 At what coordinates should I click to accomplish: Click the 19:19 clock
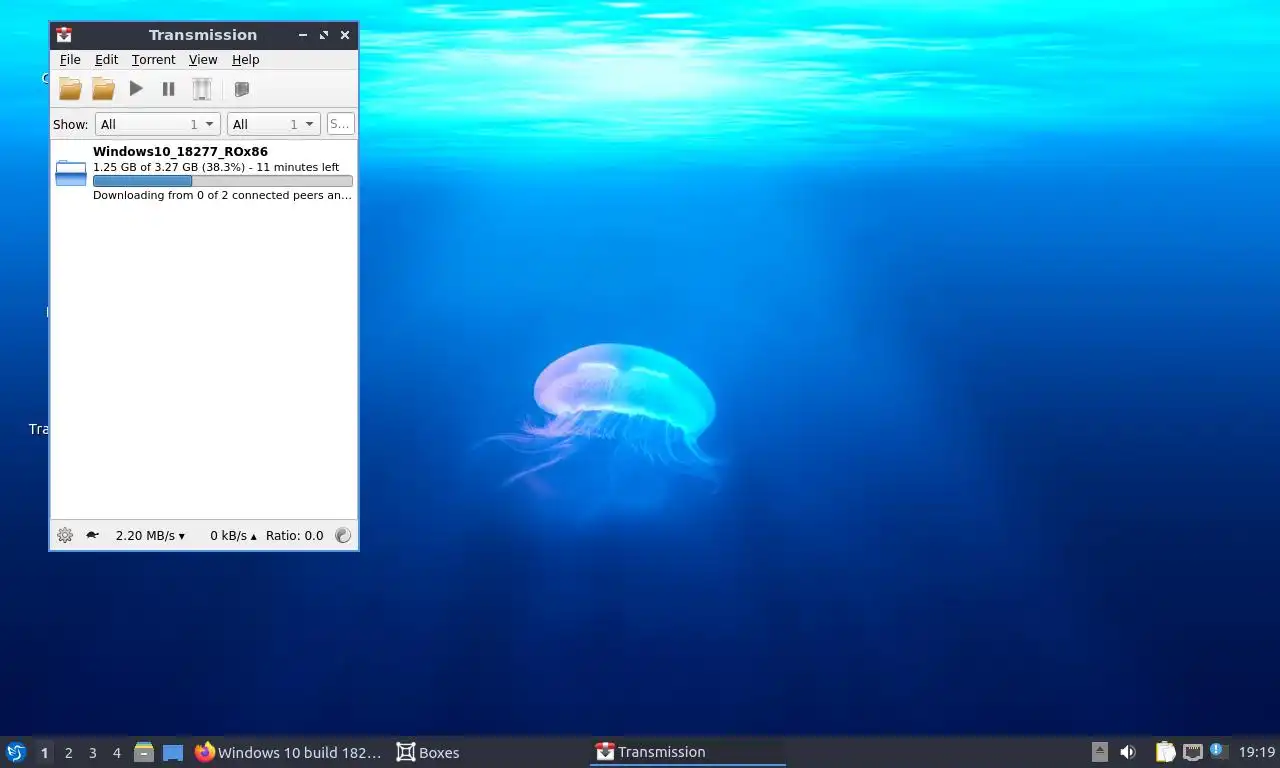click(x=1257, y=752)
